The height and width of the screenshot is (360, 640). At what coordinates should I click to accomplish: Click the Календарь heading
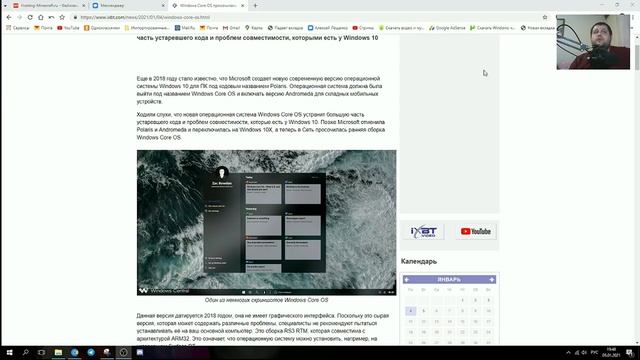419,261
